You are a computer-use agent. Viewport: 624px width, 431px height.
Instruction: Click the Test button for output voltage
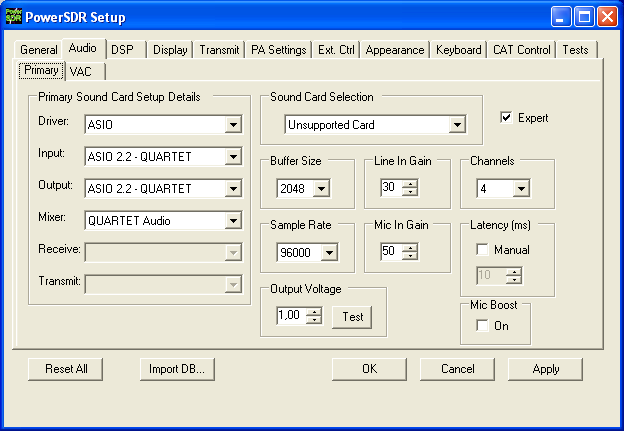click(x=351, y=317)
